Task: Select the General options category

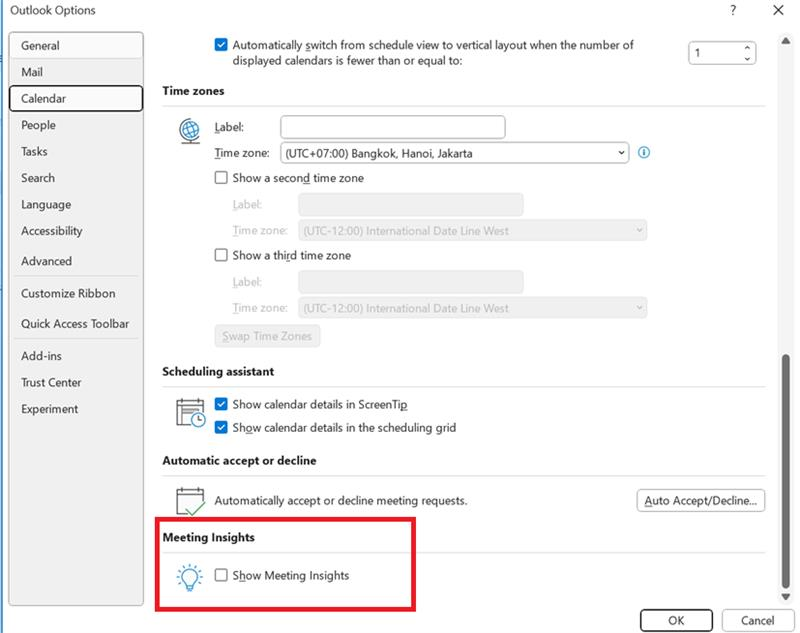Action: tap(76, 45)
